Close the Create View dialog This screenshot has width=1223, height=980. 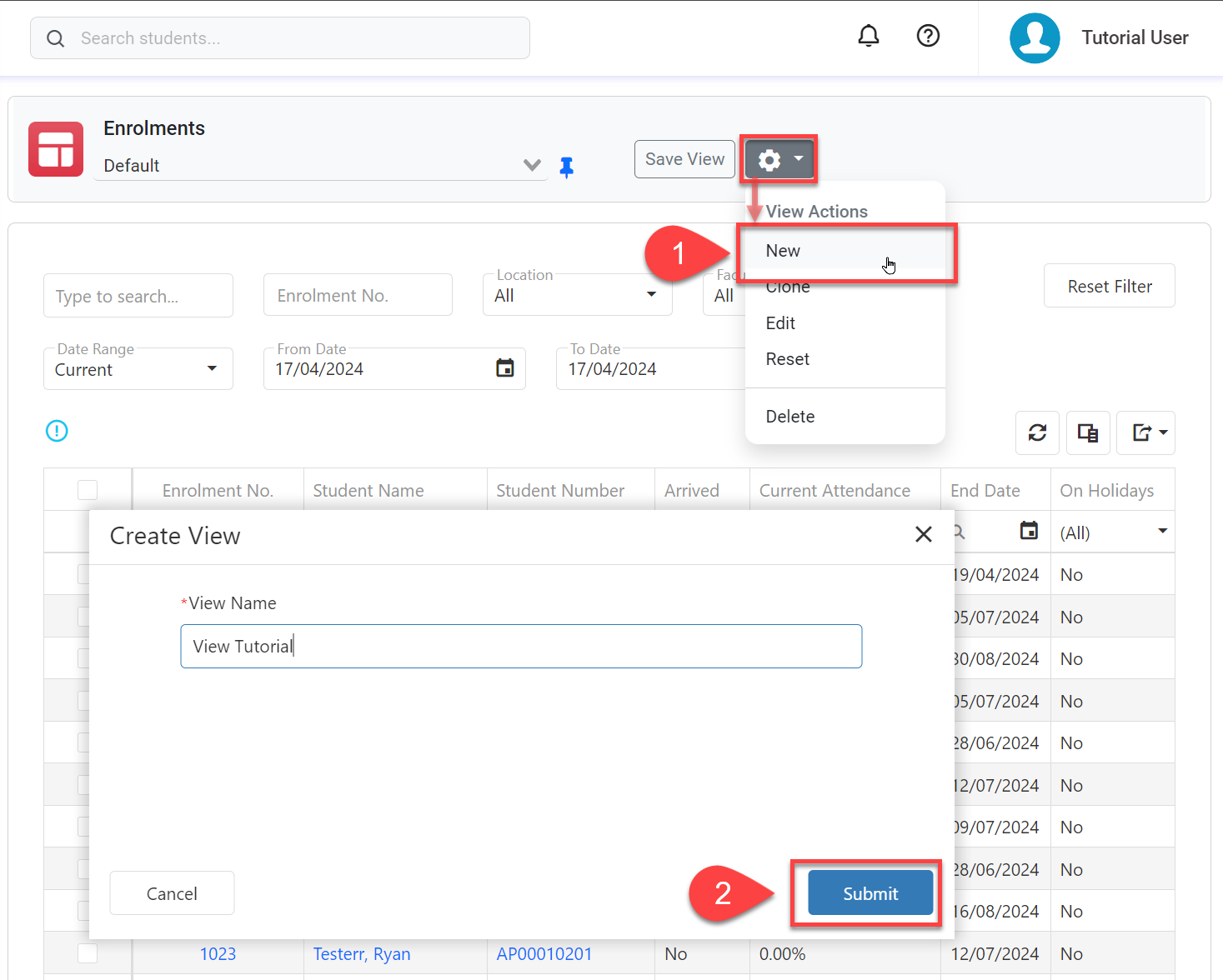click(x=924, y=534)
